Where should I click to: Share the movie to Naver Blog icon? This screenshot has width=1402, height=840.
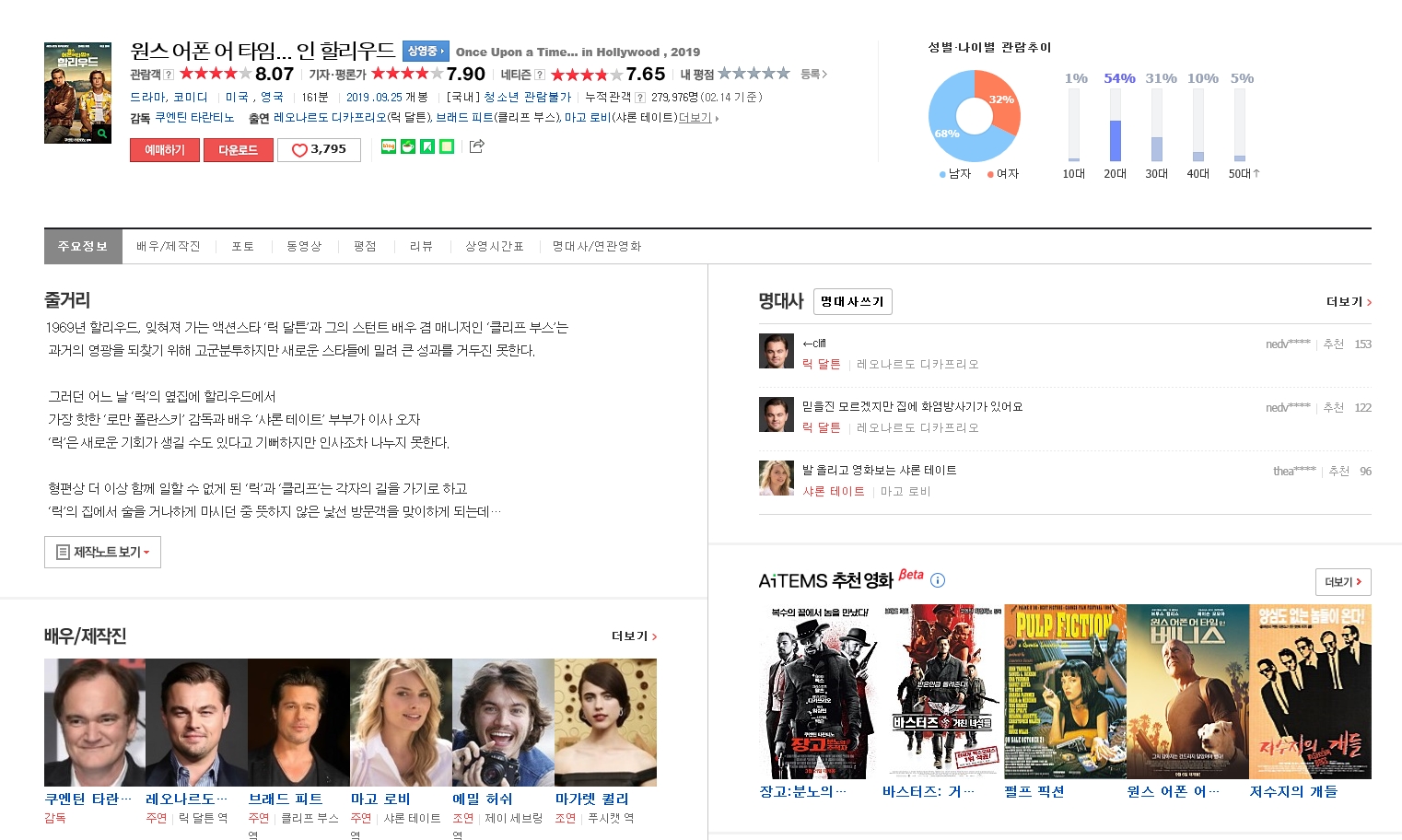pyautogui.click(x=389, y=146)
